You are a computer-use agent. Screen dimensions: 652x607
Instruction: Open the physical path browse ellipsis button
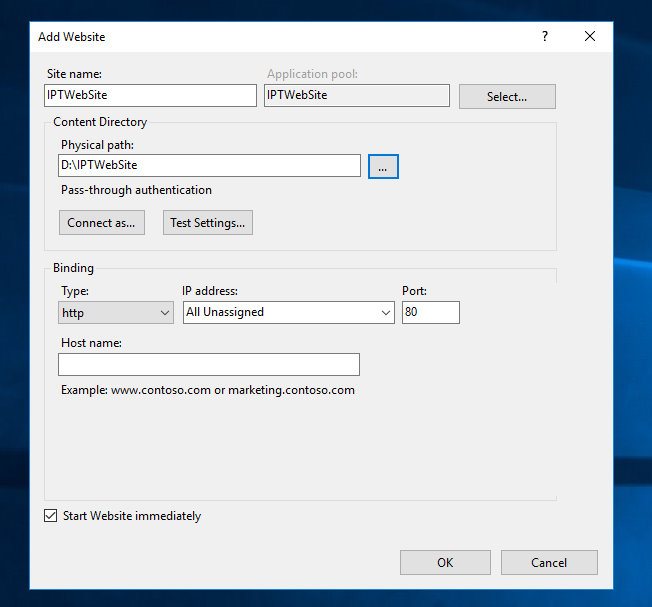tap(383, 166)
